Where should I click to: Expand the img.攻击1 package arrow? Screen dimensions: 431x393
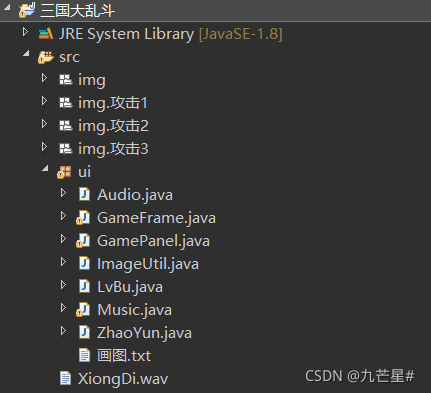(44, 101)
